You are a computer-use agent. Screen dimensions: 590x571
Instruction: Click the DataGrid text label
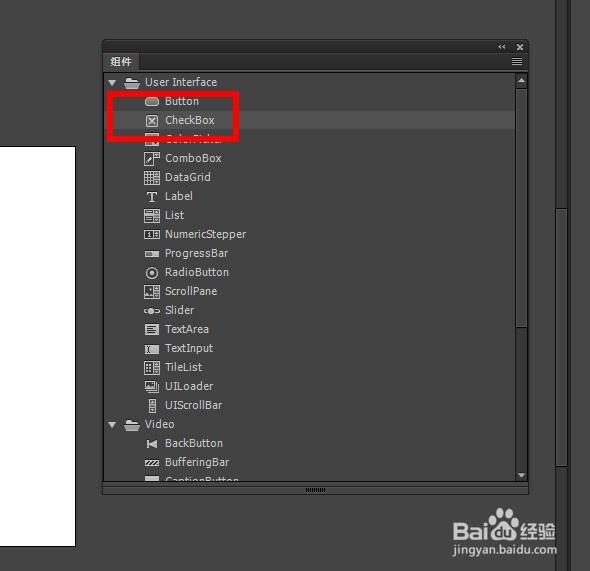click(x=188, y=177)
